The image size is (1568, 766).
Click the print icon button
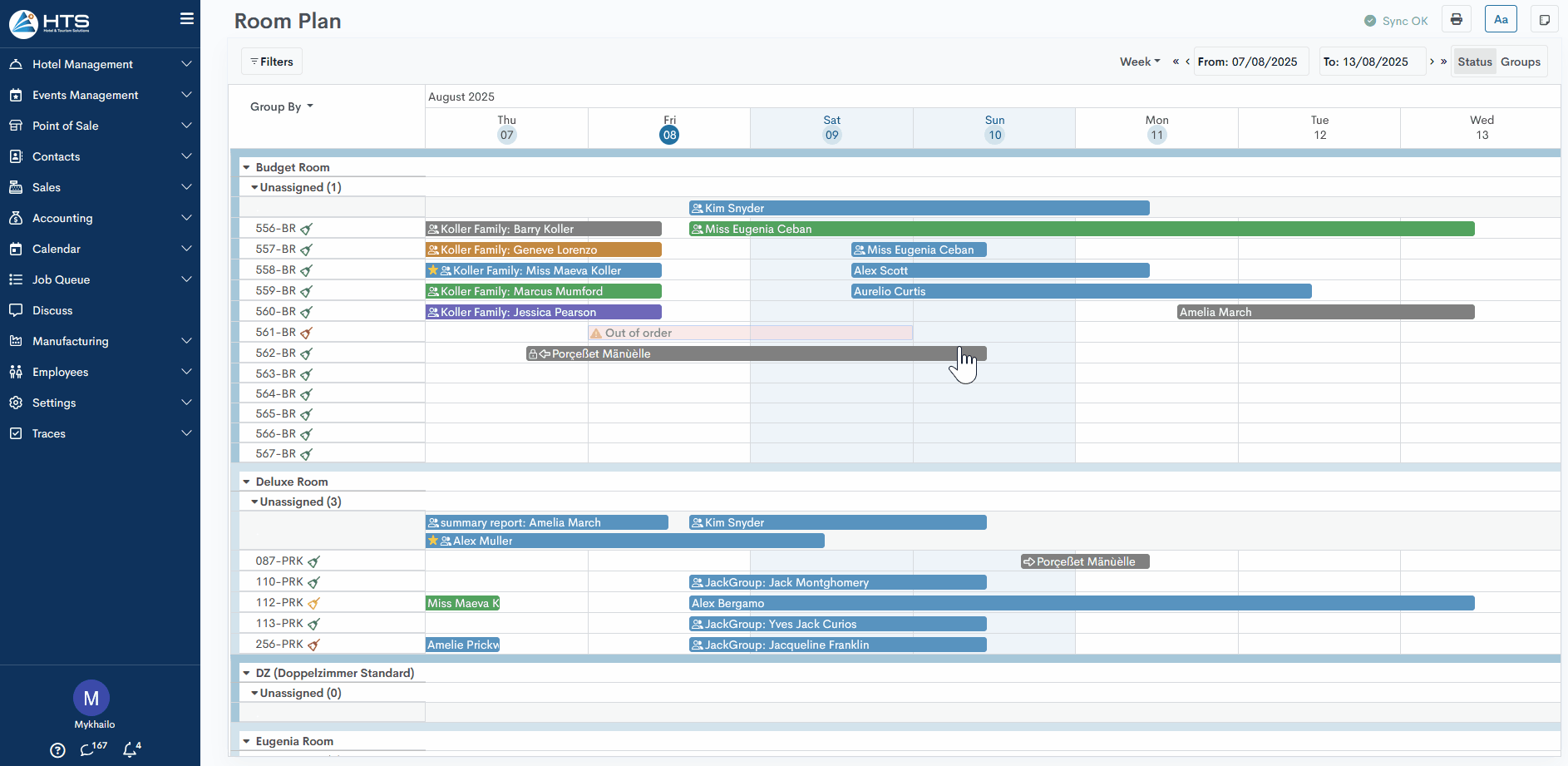pos(1456,20)
